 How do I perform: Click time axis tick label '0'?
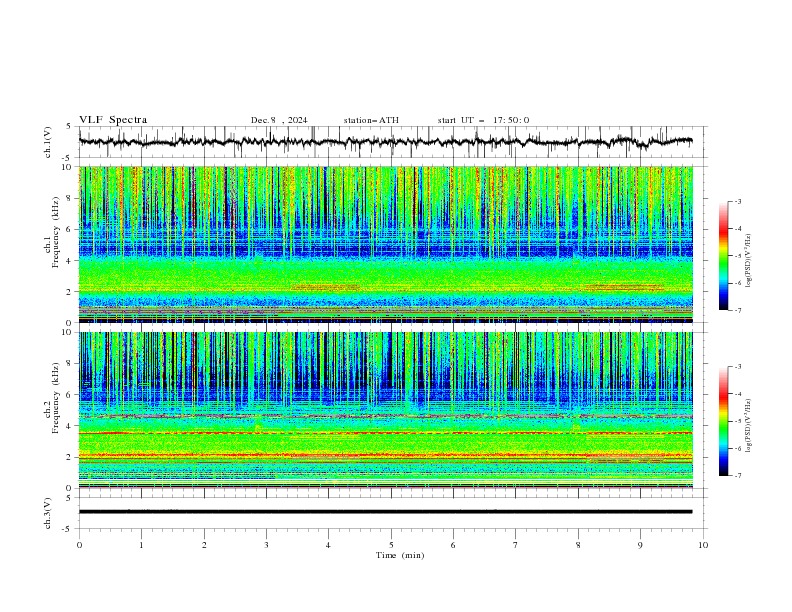(79, 545)
